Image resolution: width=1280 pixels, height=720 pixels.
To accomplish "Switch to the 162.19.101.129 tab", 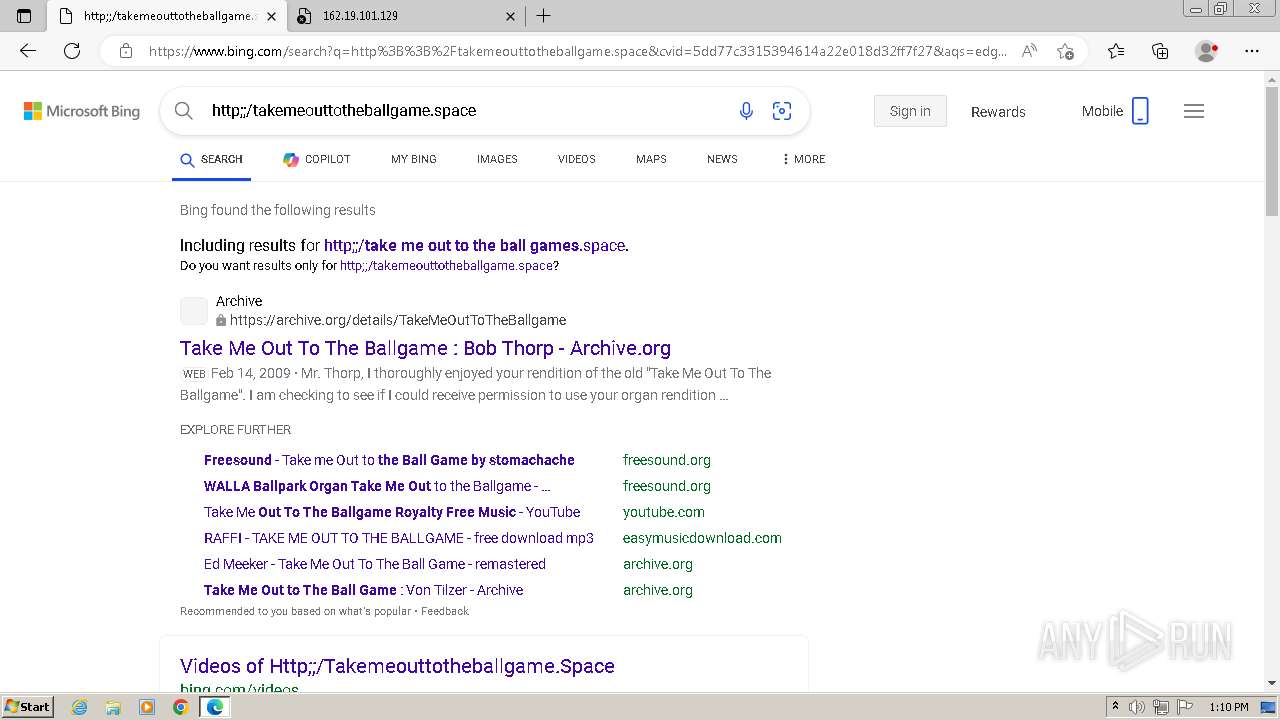I will pyautogui.click(x=405, y=16).
